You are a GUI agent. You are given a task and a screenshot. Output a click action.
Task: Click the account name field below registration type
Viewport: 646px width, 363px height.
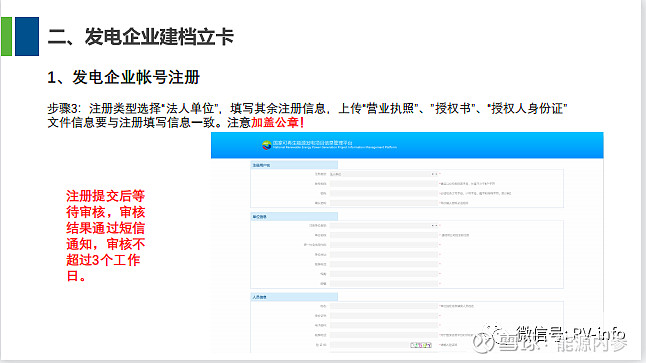pyautogui.click(x=384, y=183)
